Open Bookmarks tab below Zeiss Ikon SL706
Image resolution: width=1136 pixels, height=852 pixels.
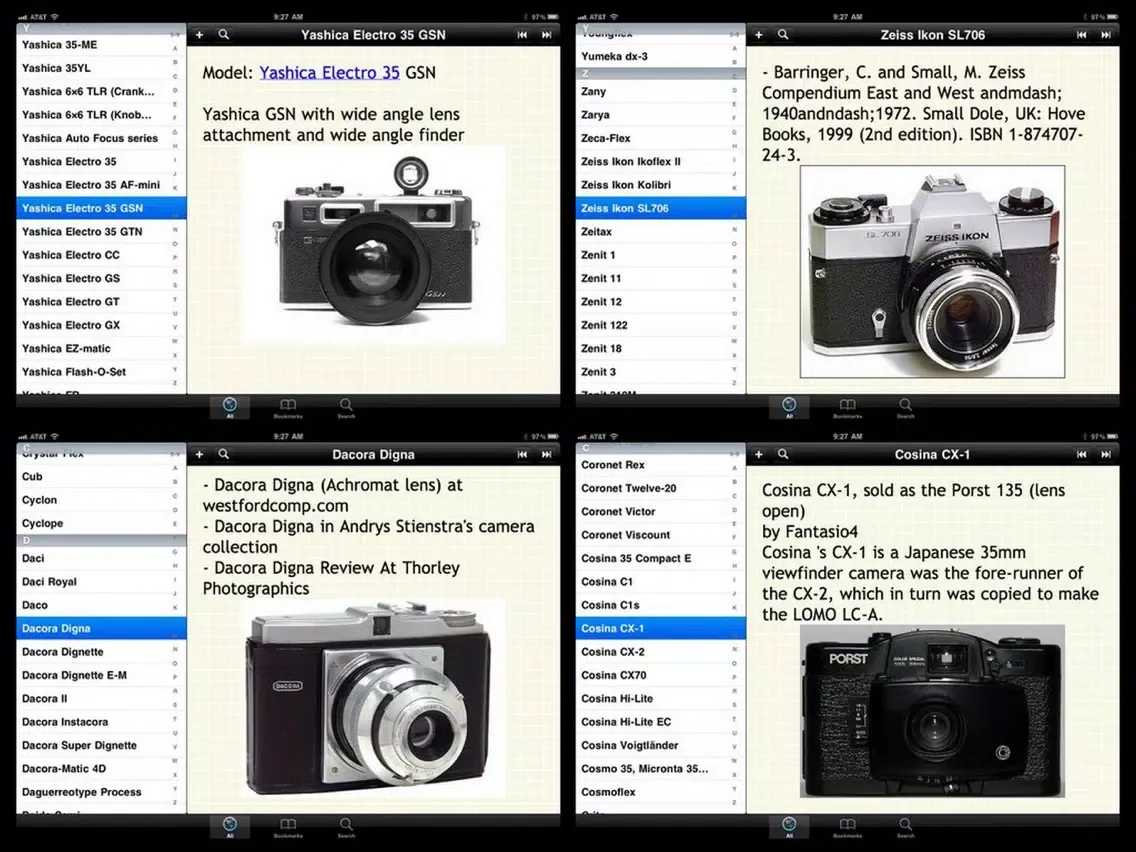[x=847, y=407]
